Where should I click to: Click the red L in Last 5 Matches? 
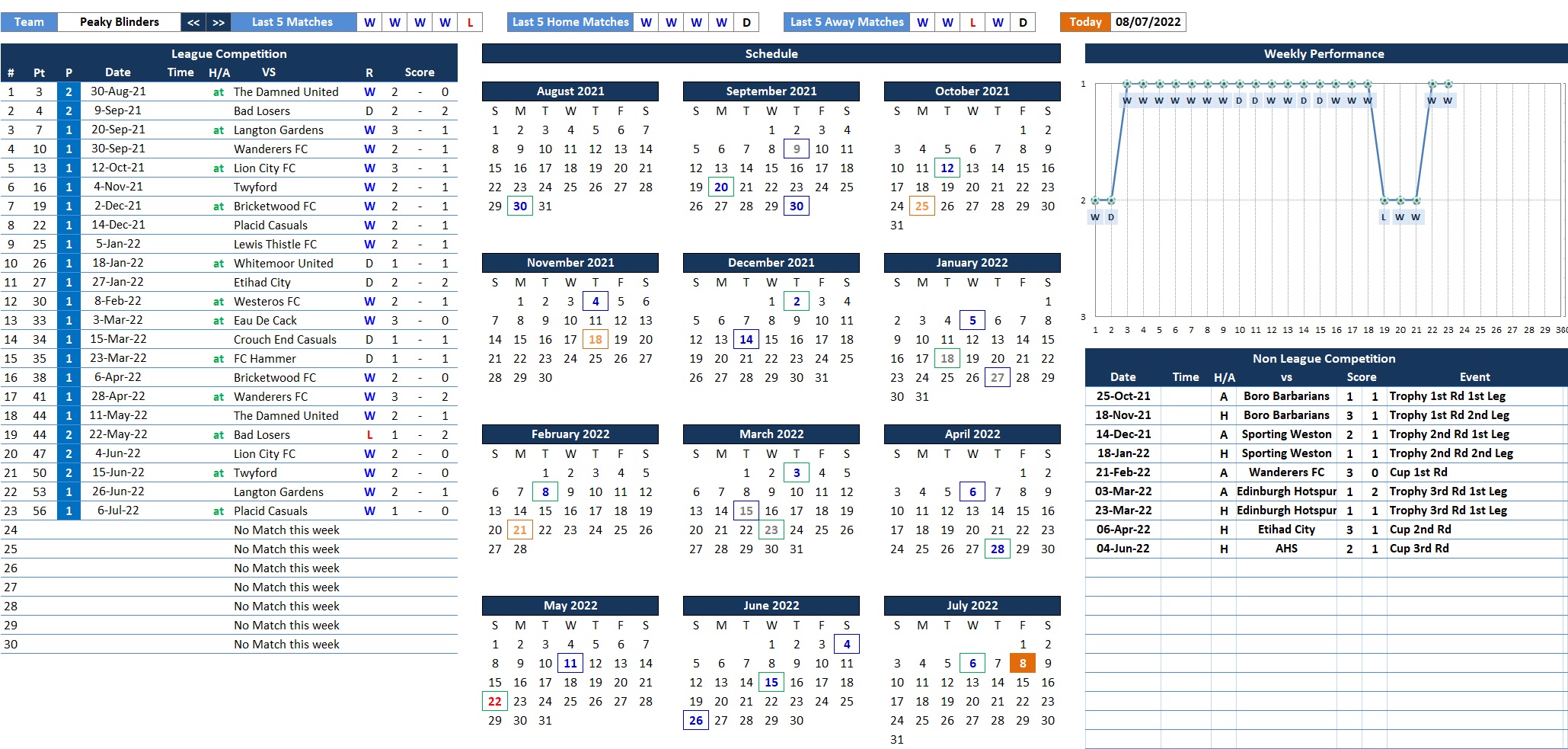click(x=470, y=22)
